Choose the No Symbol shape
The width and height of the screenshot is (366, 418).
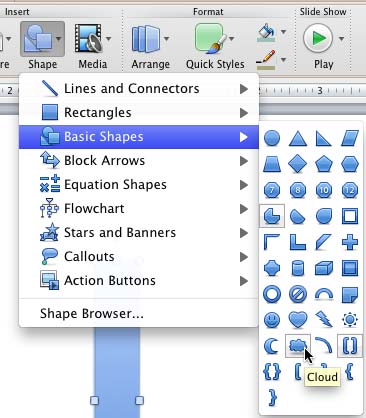[x=298, y=294]
